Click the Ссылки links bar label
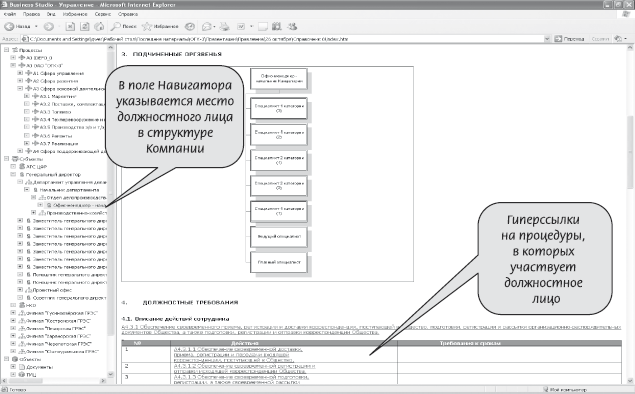The width and height of the screenshot is (635, 394). [x=601, y=39]
